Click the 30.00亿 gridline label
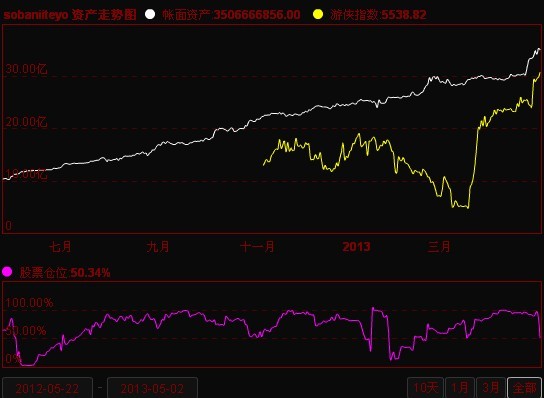This screenshot has height=398, width=544. (x=26, y=69)
